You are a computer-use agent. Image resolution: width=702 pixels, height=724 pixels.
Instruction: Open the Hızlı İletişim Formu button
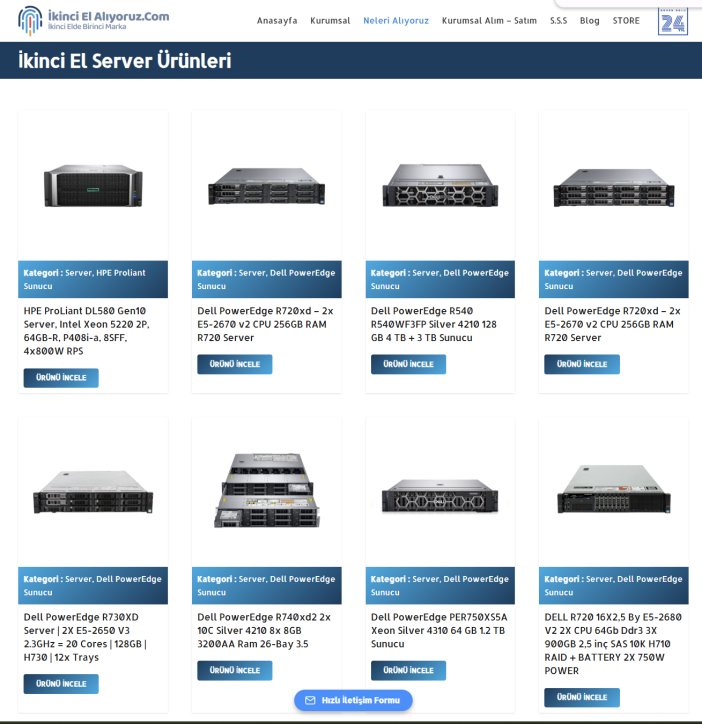[353, 700]
